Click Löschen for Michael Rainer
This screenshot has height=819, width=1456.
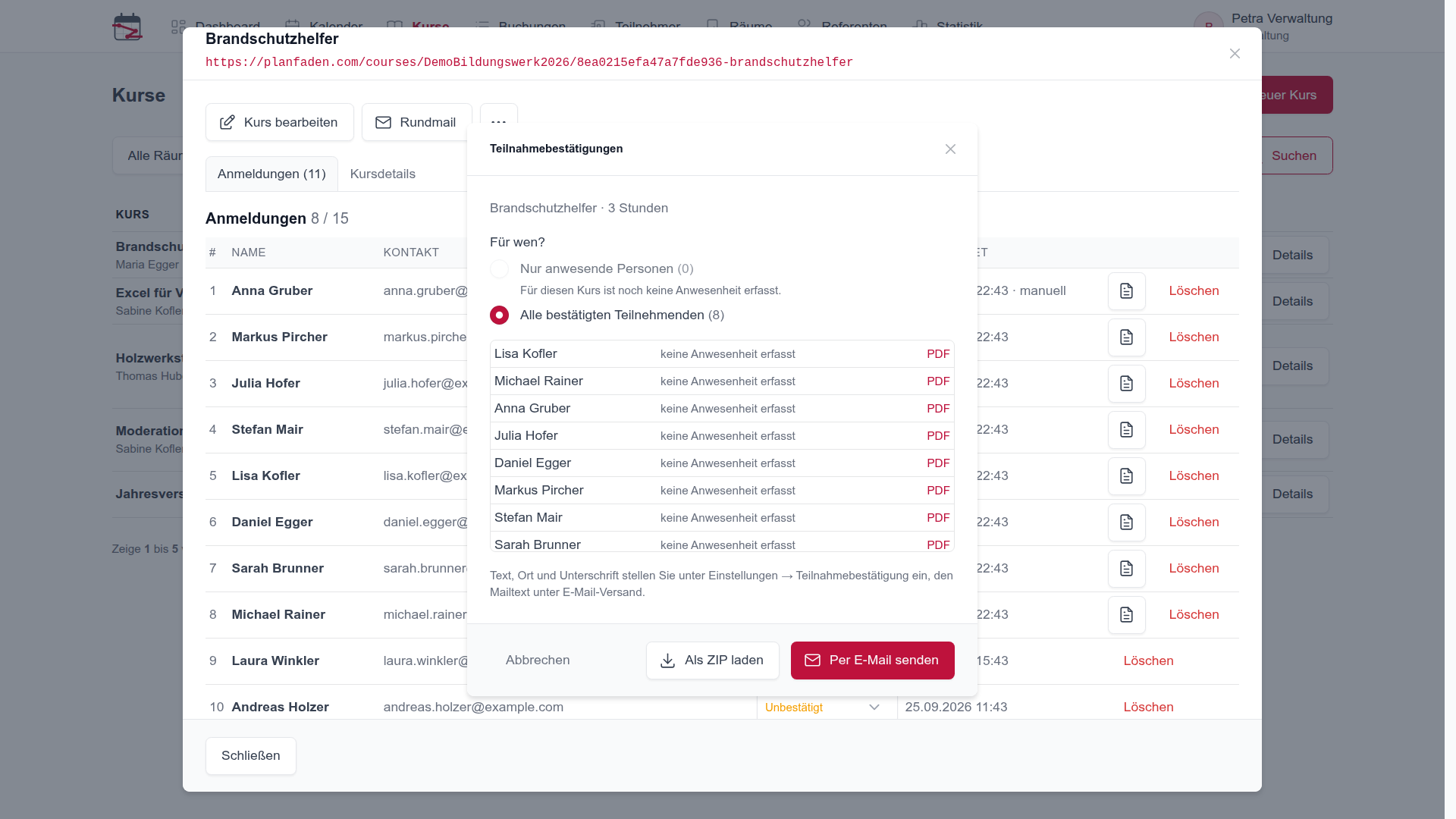tap(1194, 615)
